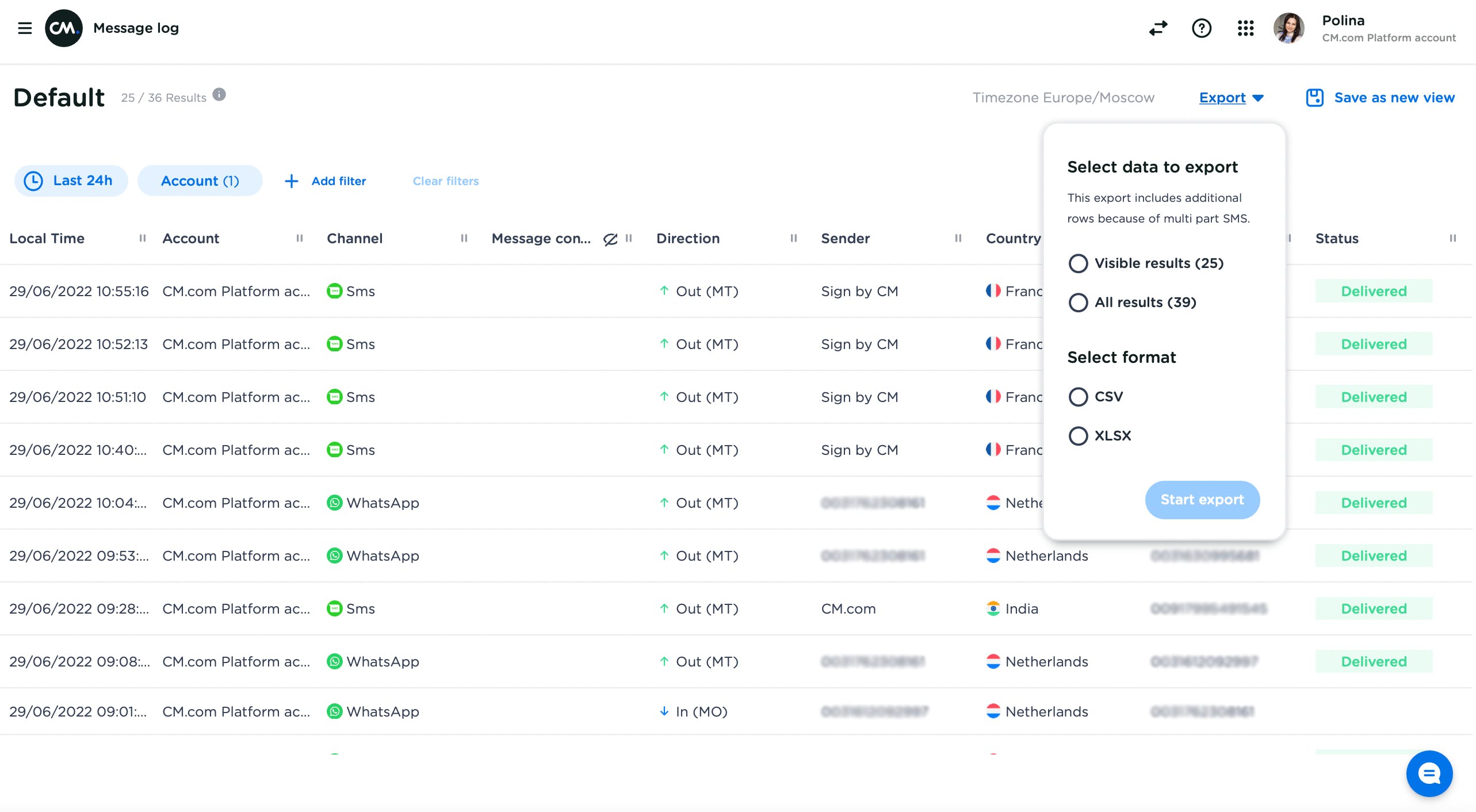The image size is (1476, 812).
Task: Toggle Message content visibility eye icon
Action: click(x=610, y=239)
